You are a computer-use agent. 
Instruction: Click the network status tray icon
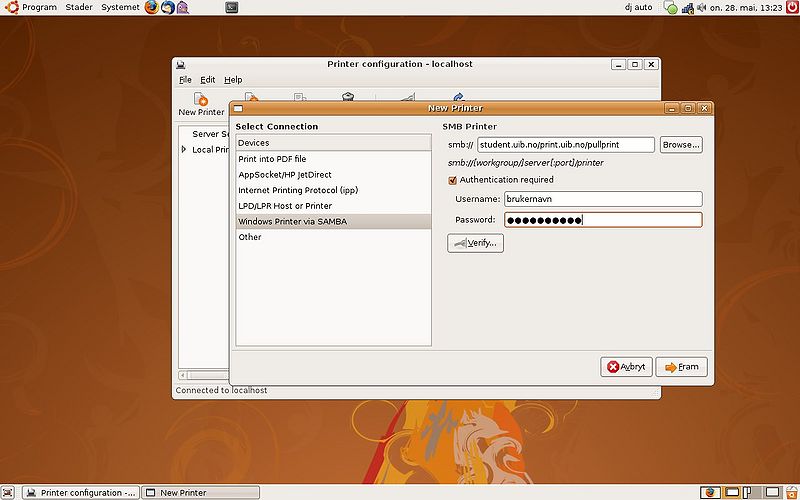coord(688,8)
